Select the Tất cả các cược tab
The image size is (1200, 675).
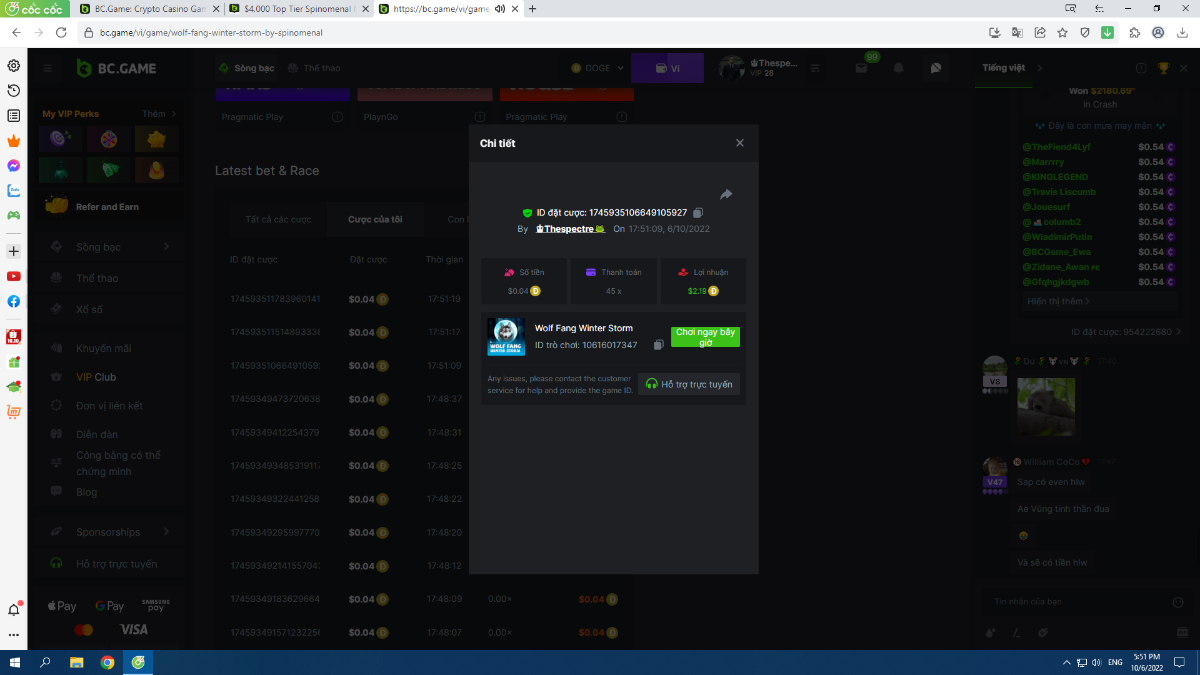click(278, 219)
